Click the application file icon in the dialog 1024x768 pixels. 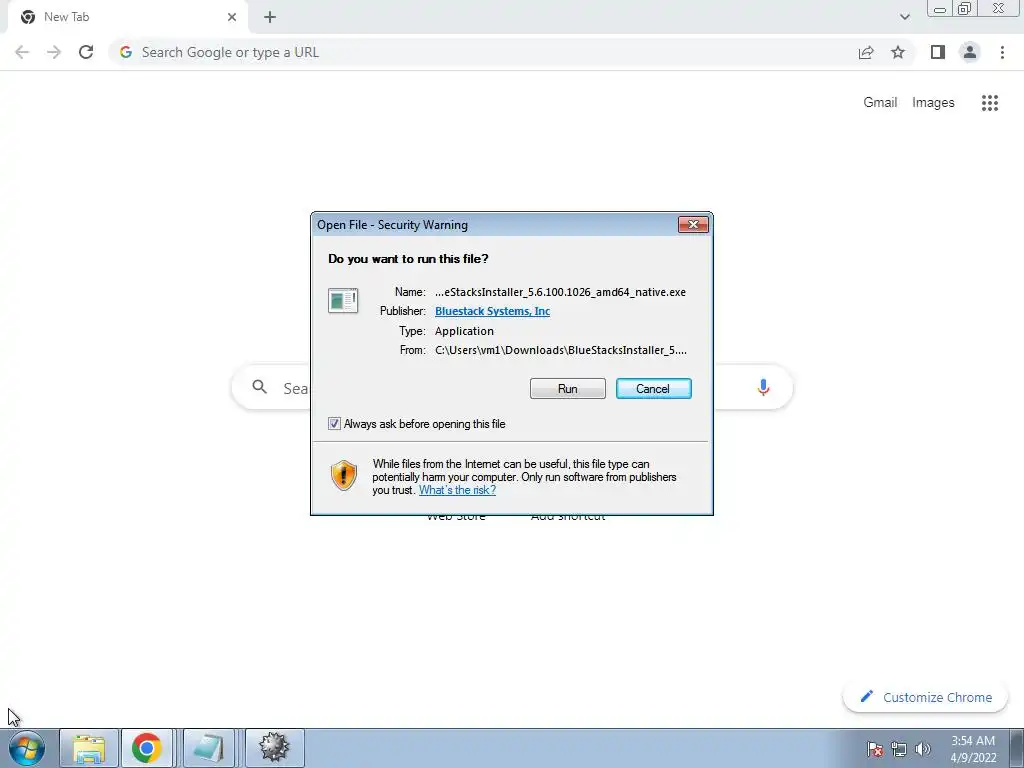pos(343,300)
